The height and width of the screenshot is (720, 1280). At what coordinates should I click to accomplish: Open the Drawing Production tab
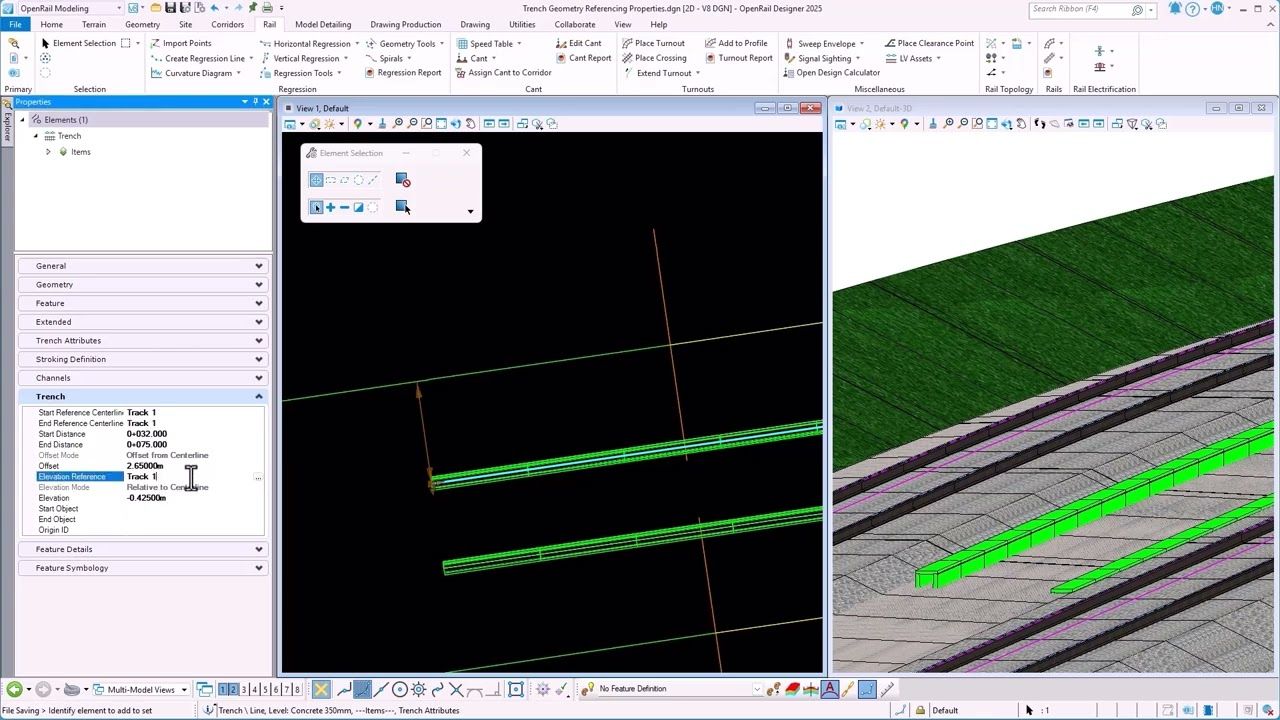point(405,24)
